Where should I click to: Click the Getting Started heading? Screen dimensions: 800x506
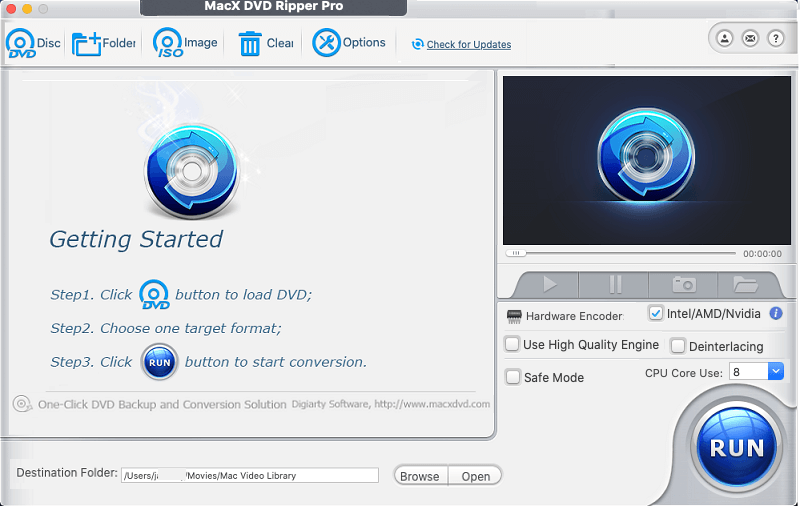(x=136, y=239)
